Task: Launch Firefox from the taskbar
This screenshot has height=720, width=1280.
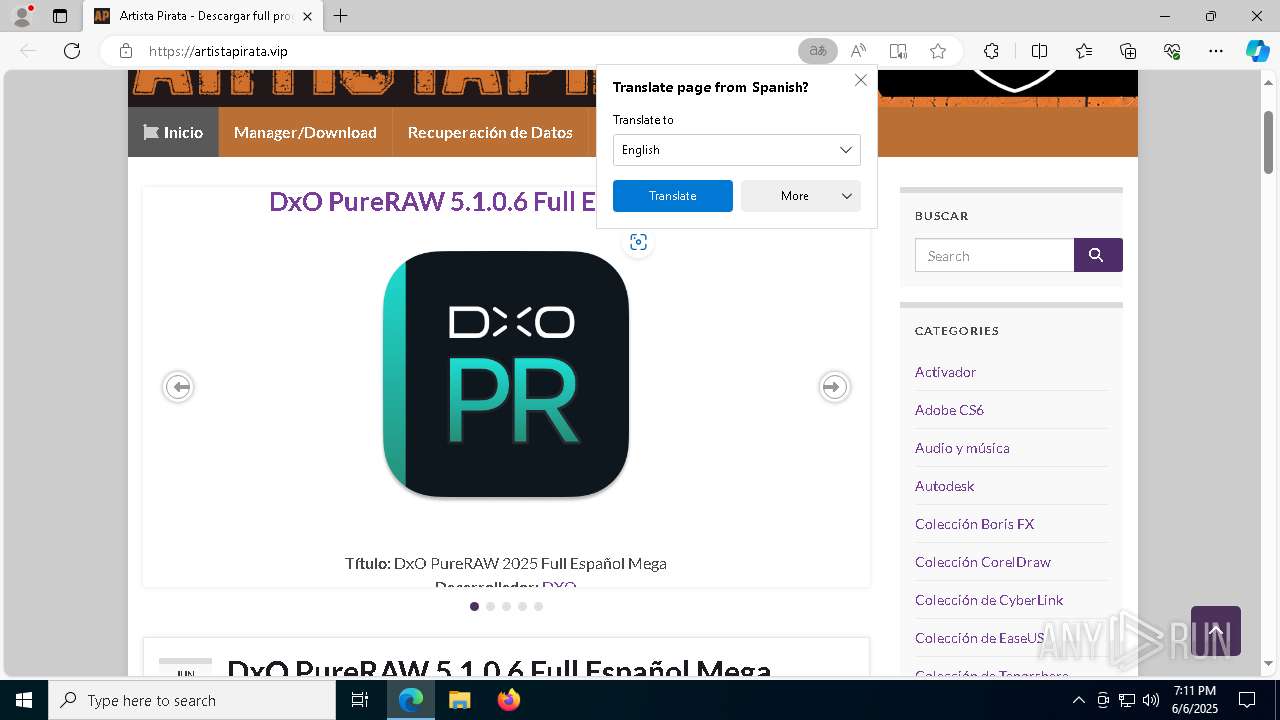Action: 508,700
